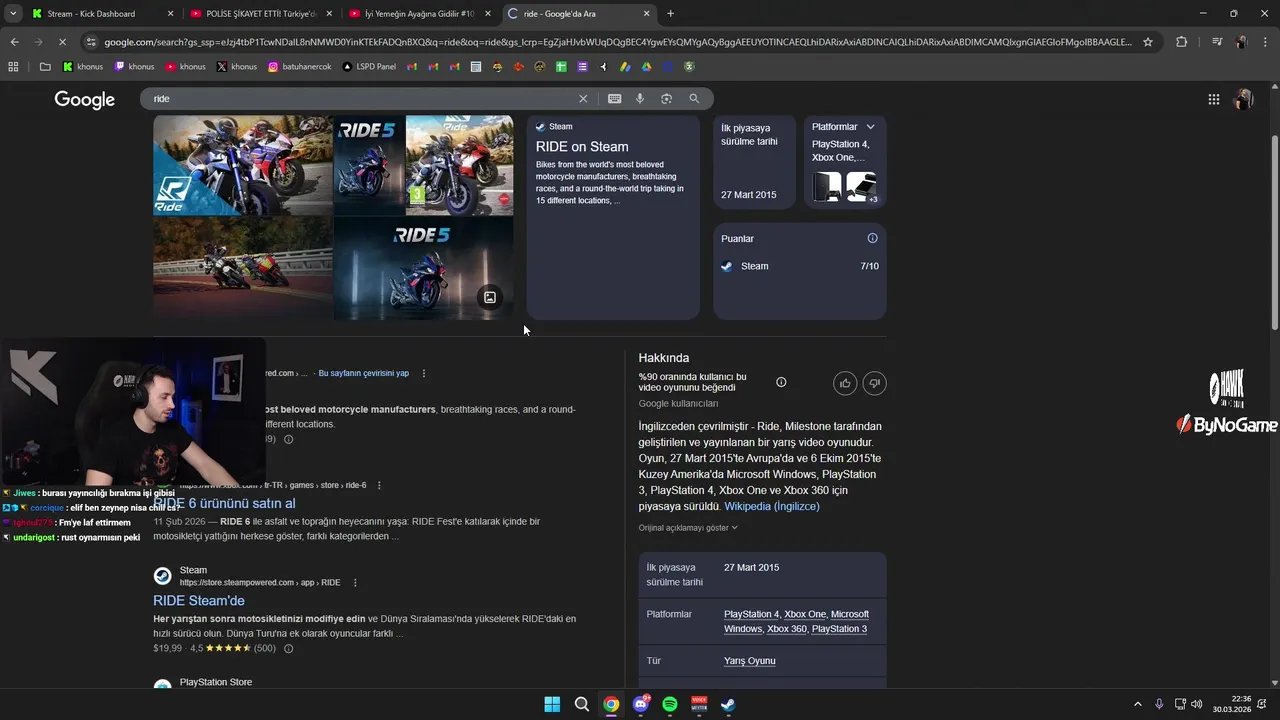Open the taskbar clock and date

(1232, 704)
